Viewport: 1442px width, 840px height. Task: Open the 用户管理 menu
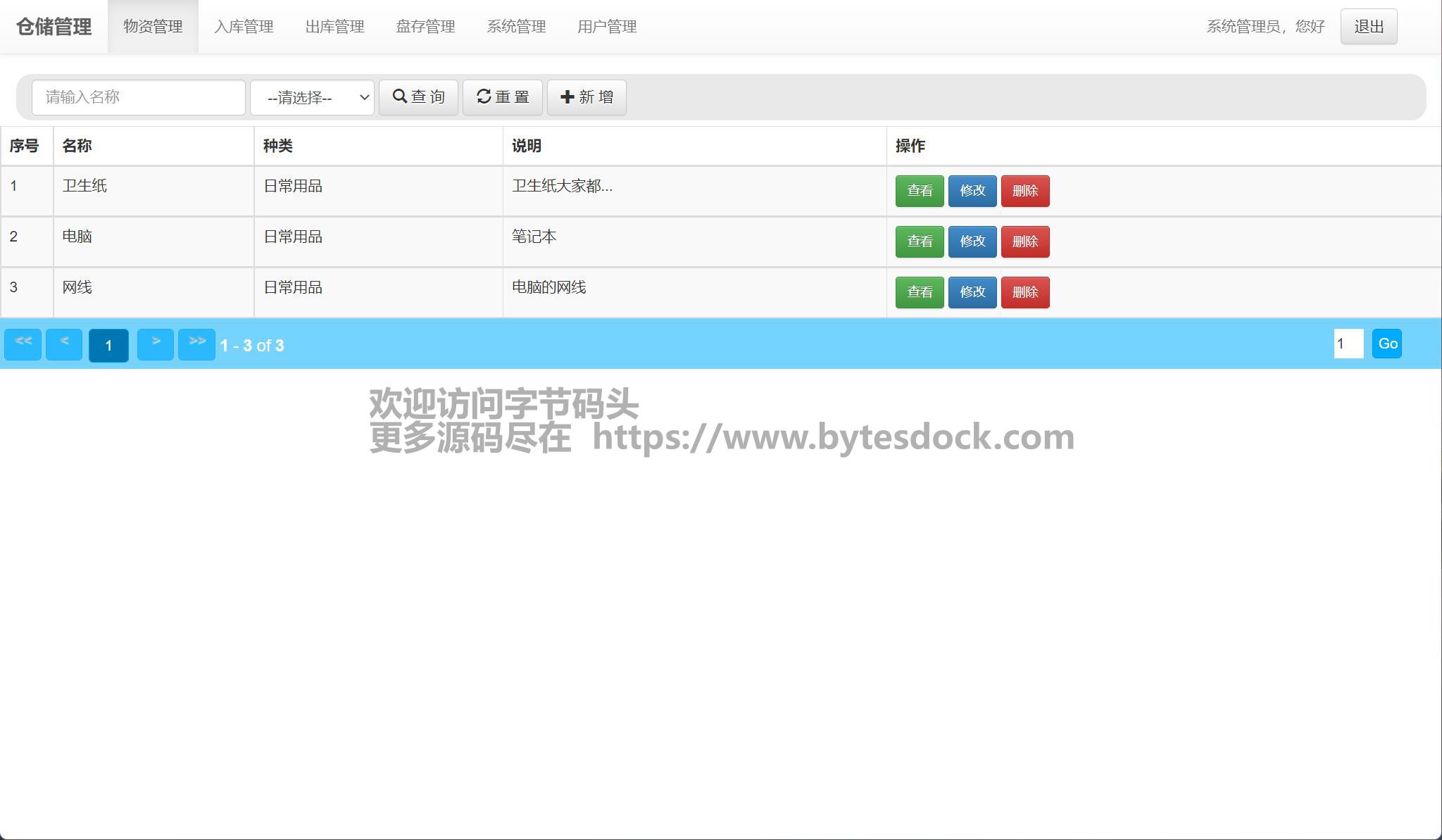coord(607,27)
